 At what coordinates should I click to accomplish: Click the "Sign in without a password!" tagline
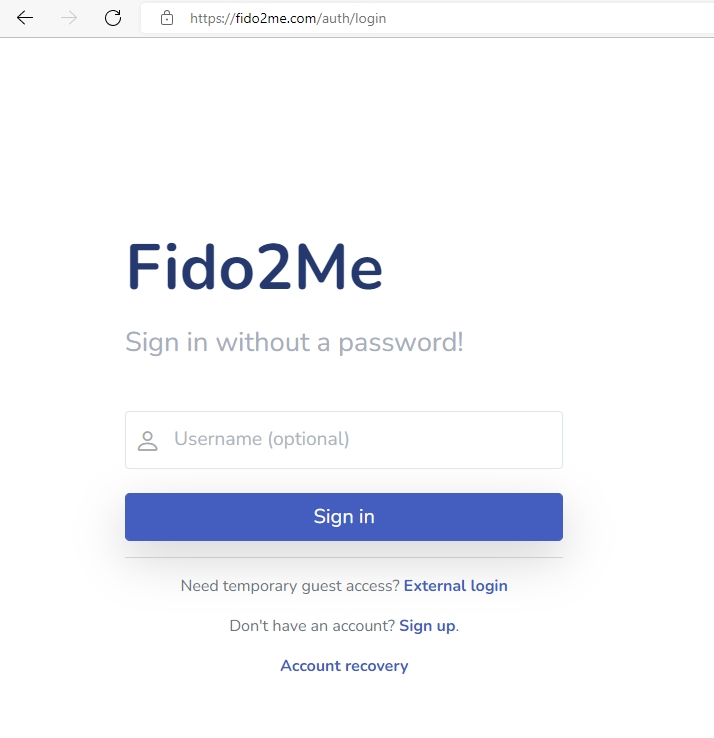294,342
